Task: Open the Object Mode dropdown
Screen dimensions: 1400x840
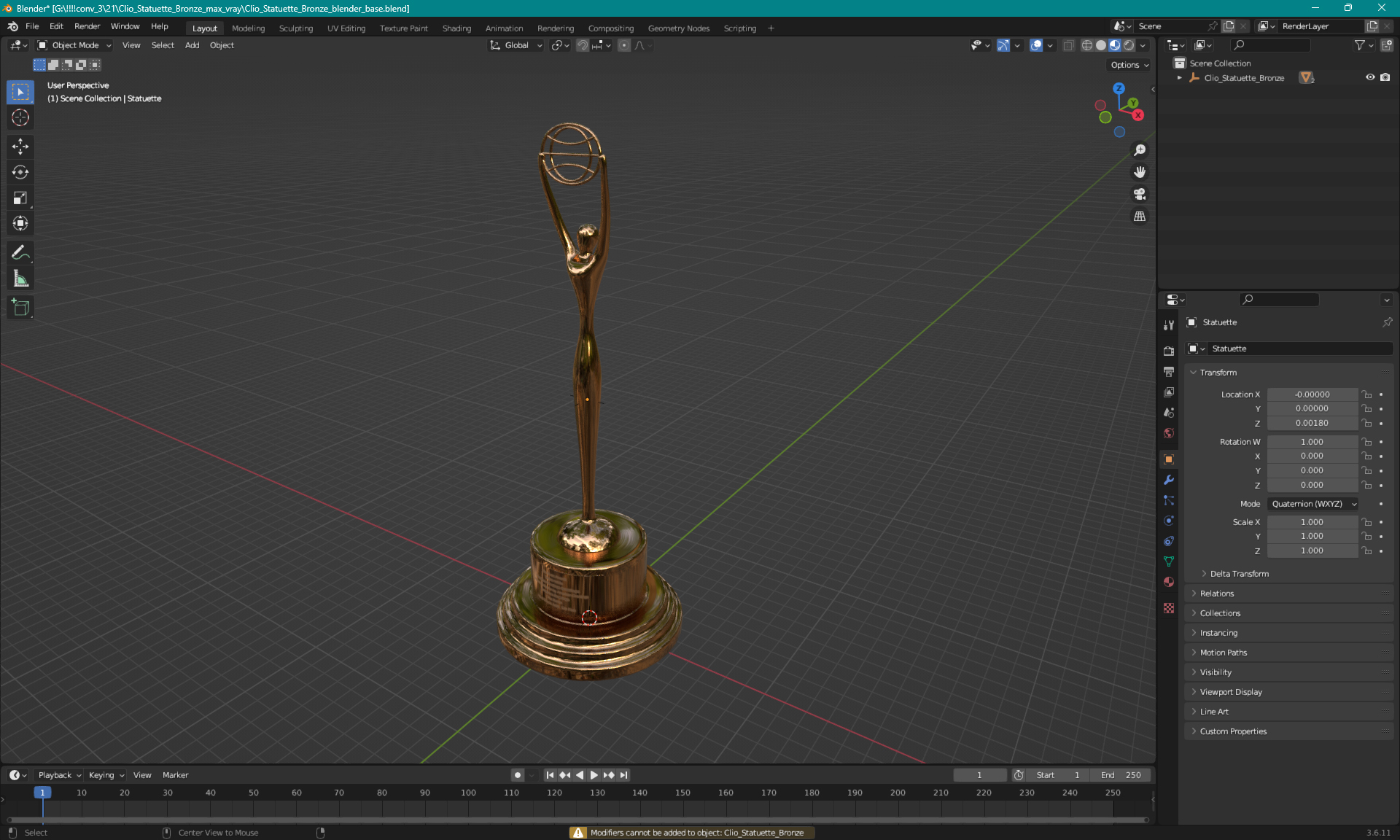Action: 74,45
